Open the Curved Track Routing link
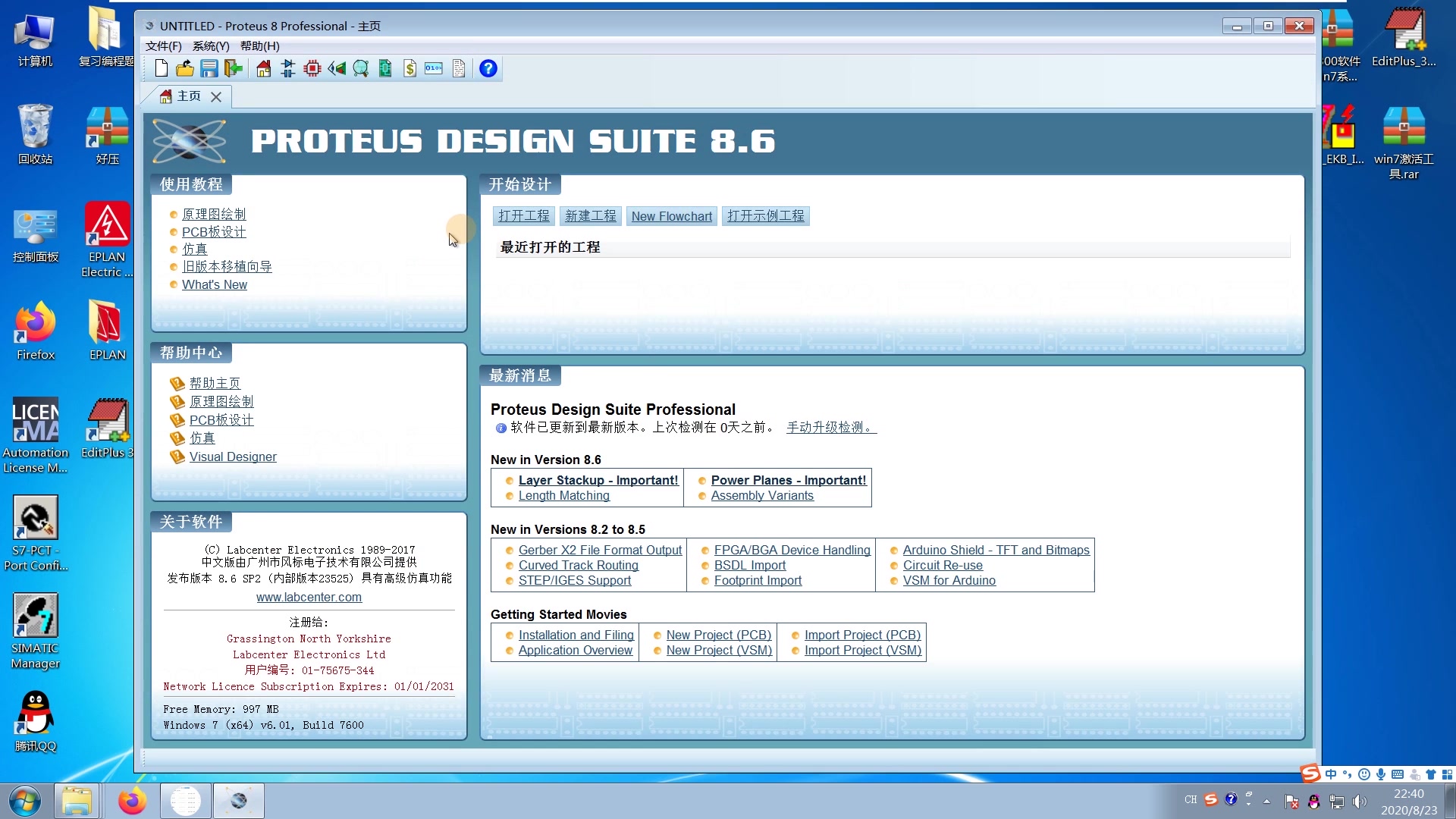The height and width of the screenshot is (819, 1456). pyautogui.click(x=579, y=565)
